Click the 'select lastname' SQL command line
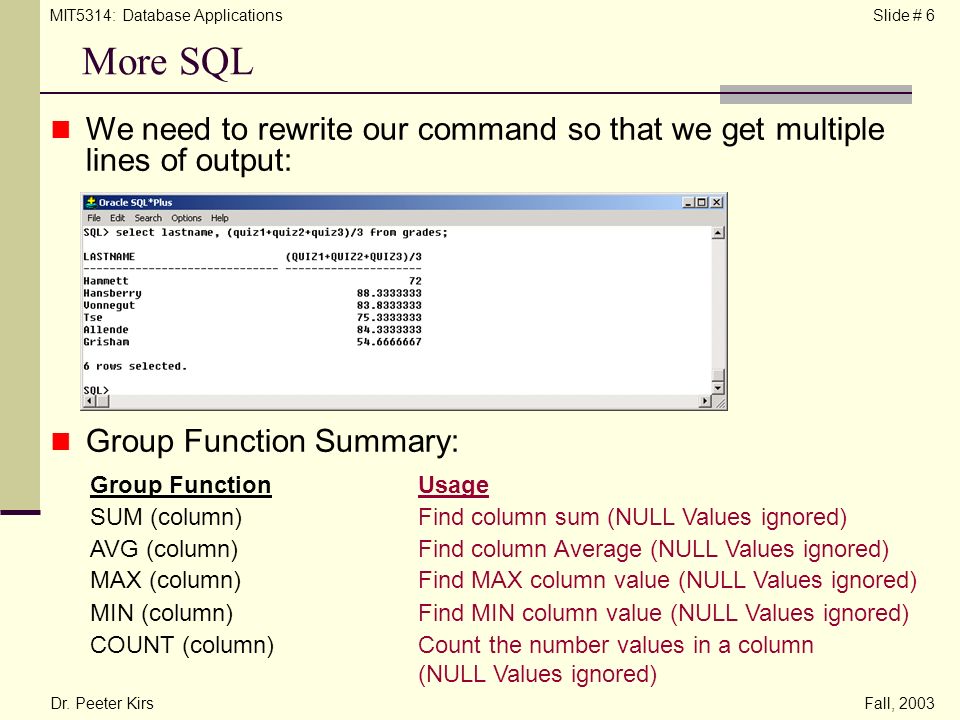 pos(266,233)
